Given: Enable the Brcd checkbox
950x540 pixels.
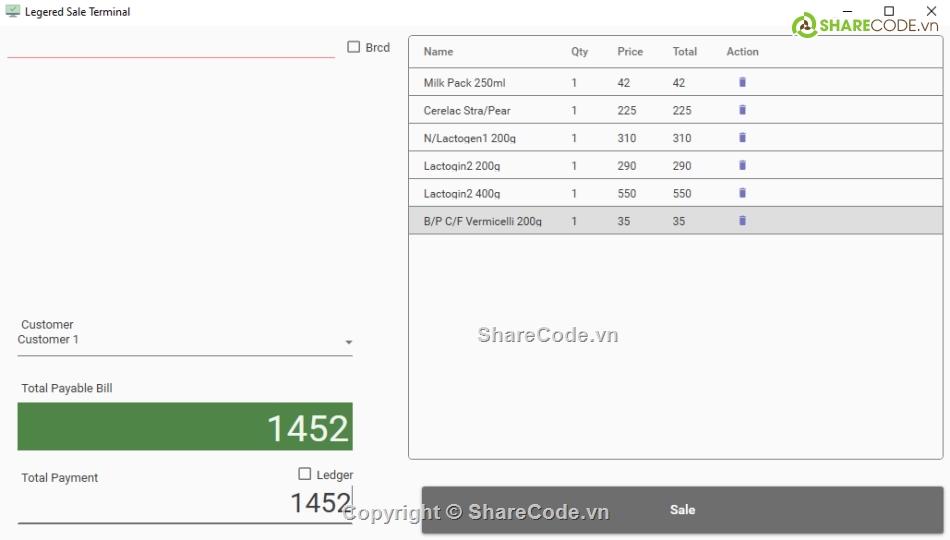Looking at the screenshot, I should 354,47.
